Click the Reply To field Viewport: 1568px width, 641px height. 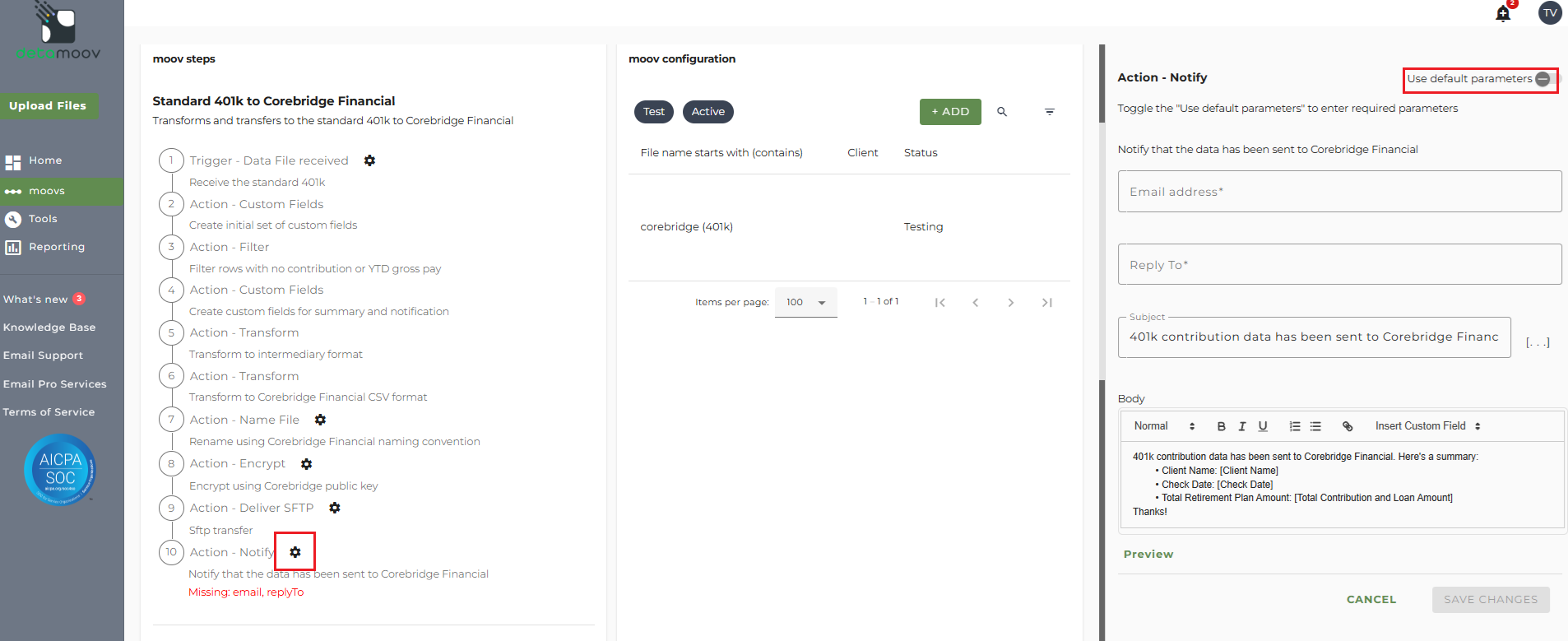coord(1339,264)
